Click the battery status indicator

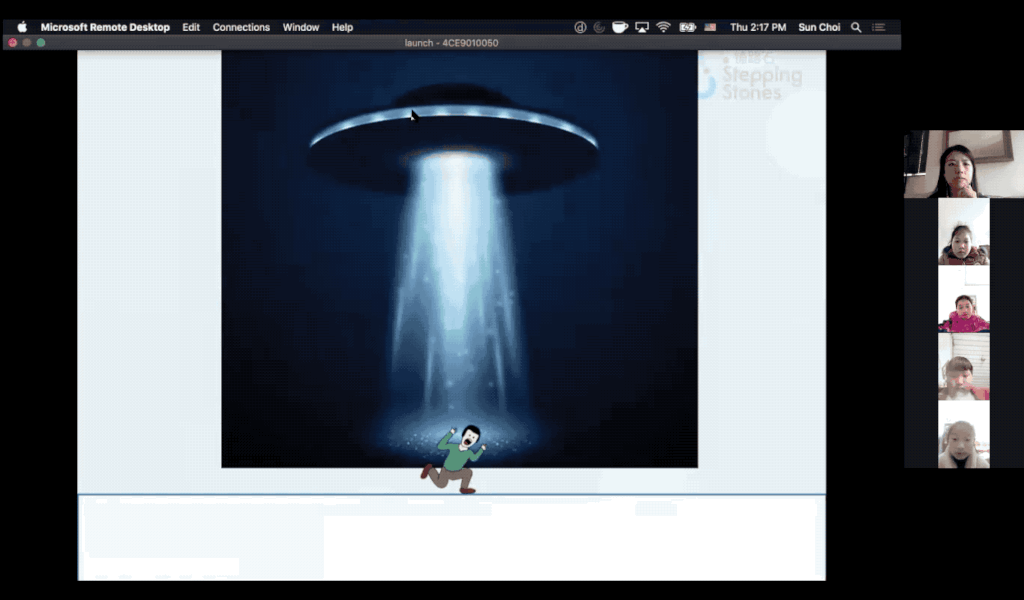(x=686, y=27)
